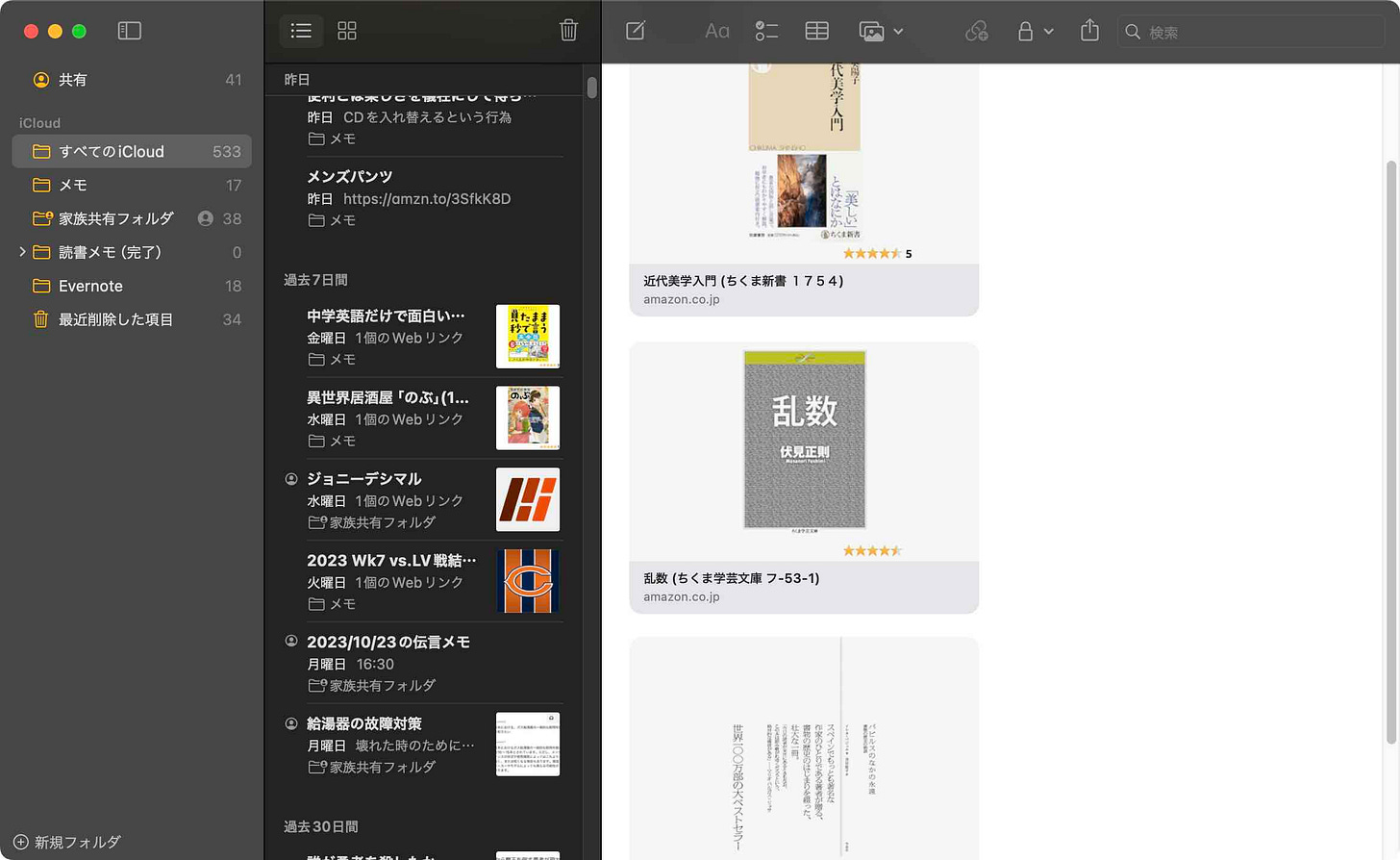Click the shared icon on 家族共有フォルダ

(x=205, y=218)
